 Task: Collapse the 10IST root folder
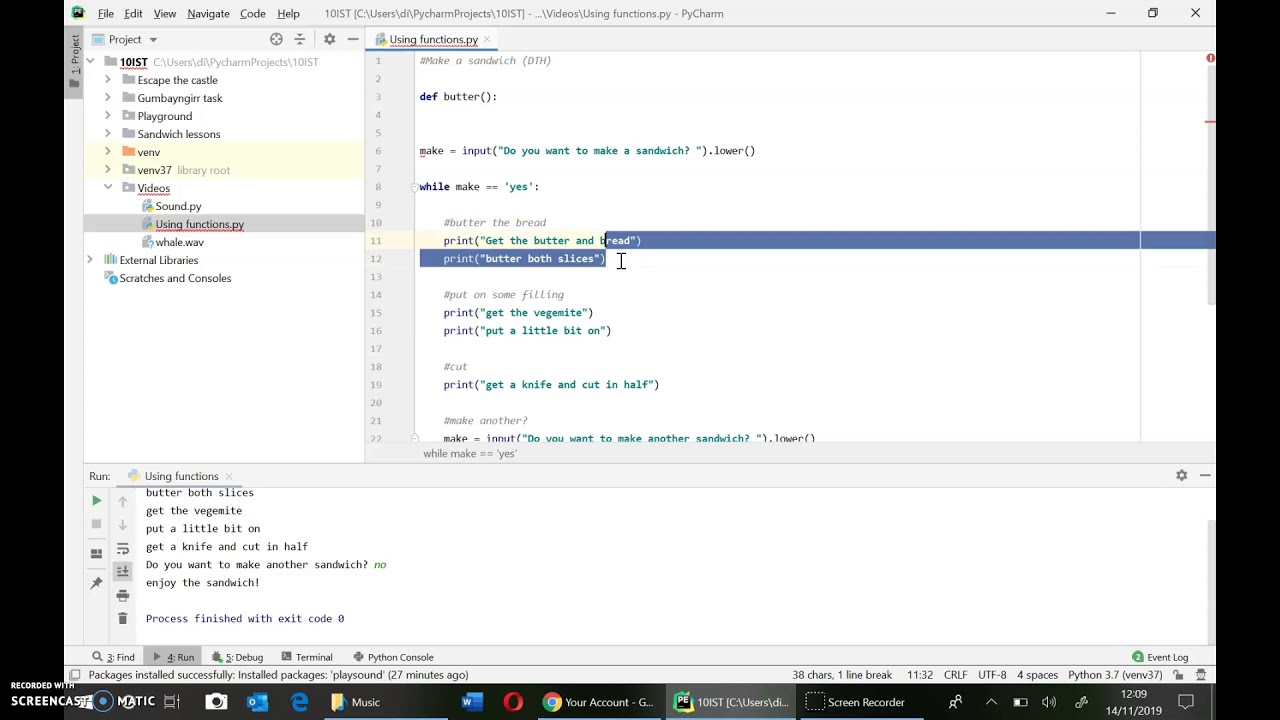[90, 62]
